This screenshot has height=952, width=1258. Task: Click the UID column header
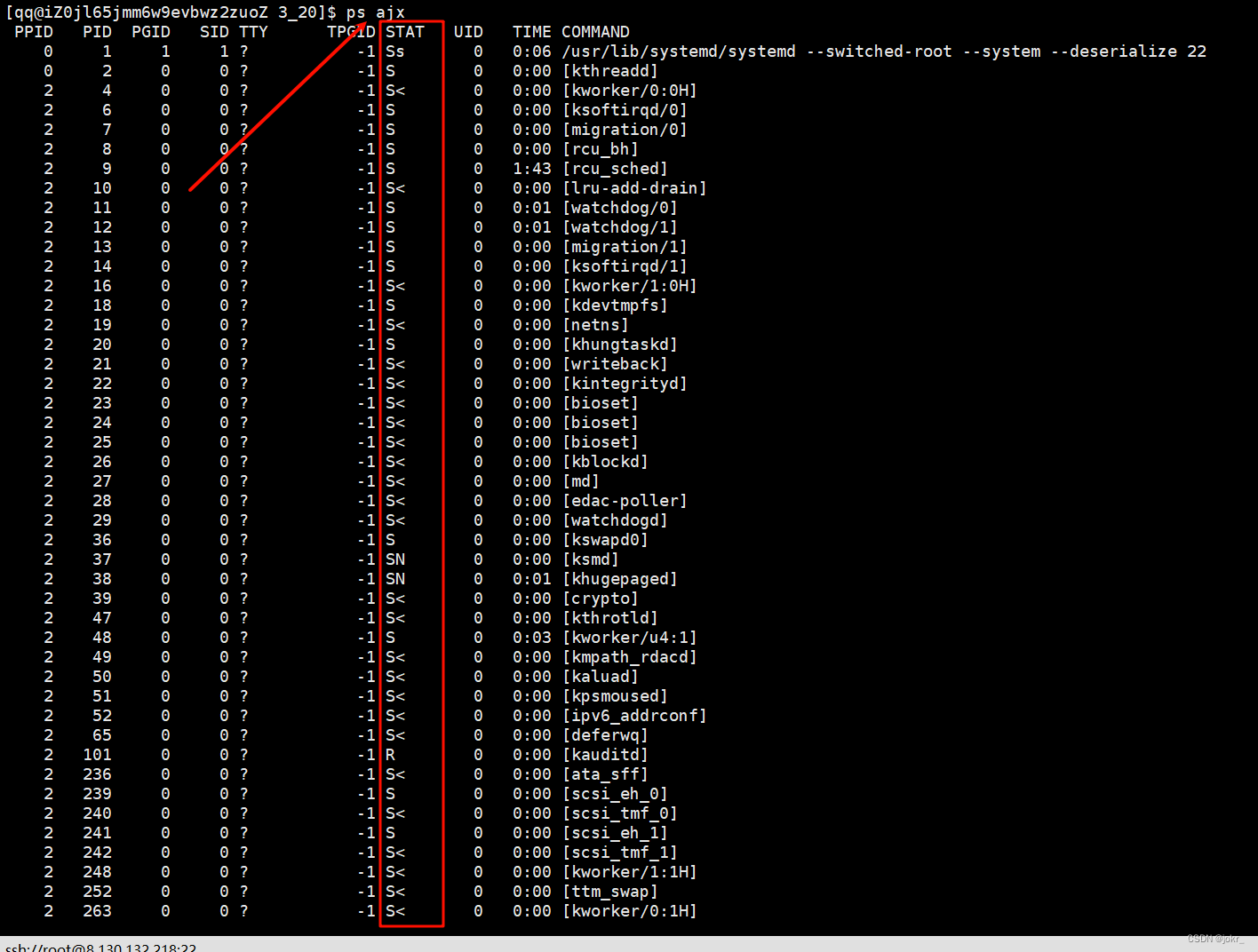(468, 32)
